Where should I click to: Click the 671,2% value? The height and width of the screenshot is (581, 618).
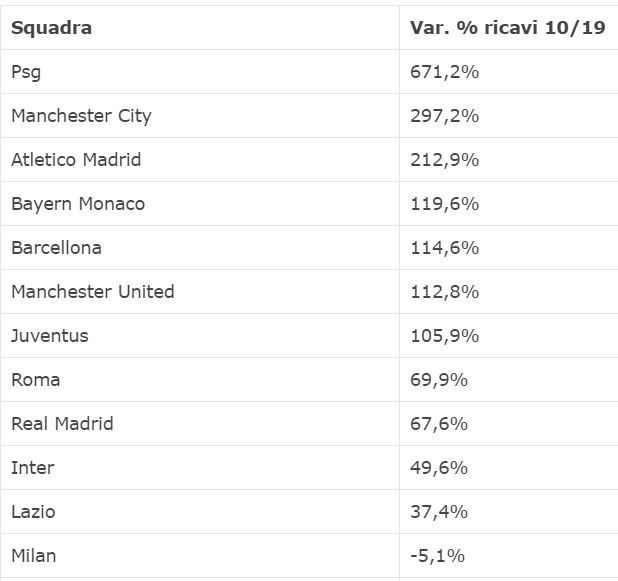tap(444, 72)
